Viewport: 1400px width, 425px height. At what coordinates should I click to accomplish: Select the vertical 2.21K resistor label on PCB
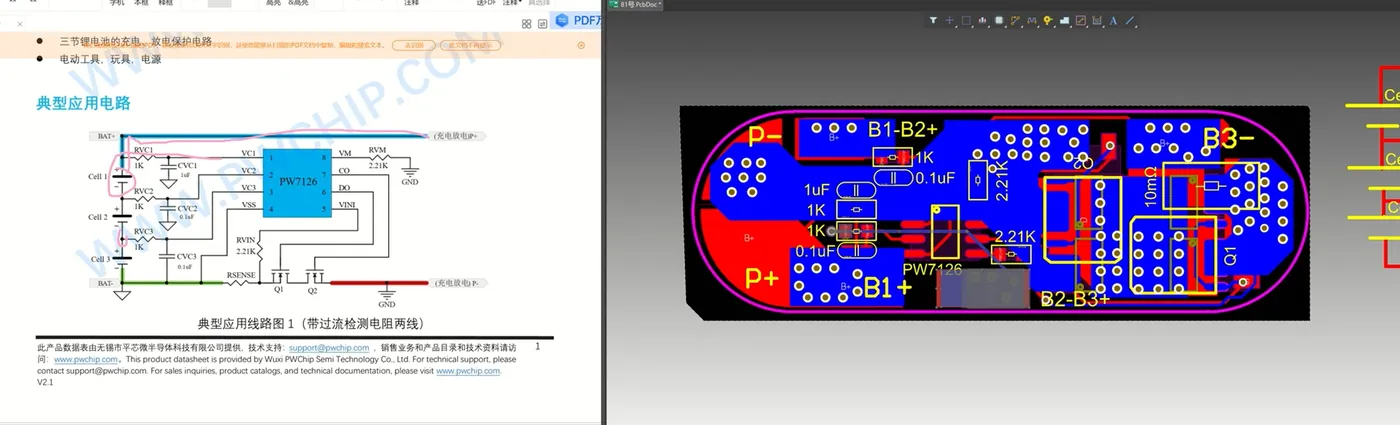click(x=1002, y=181)
